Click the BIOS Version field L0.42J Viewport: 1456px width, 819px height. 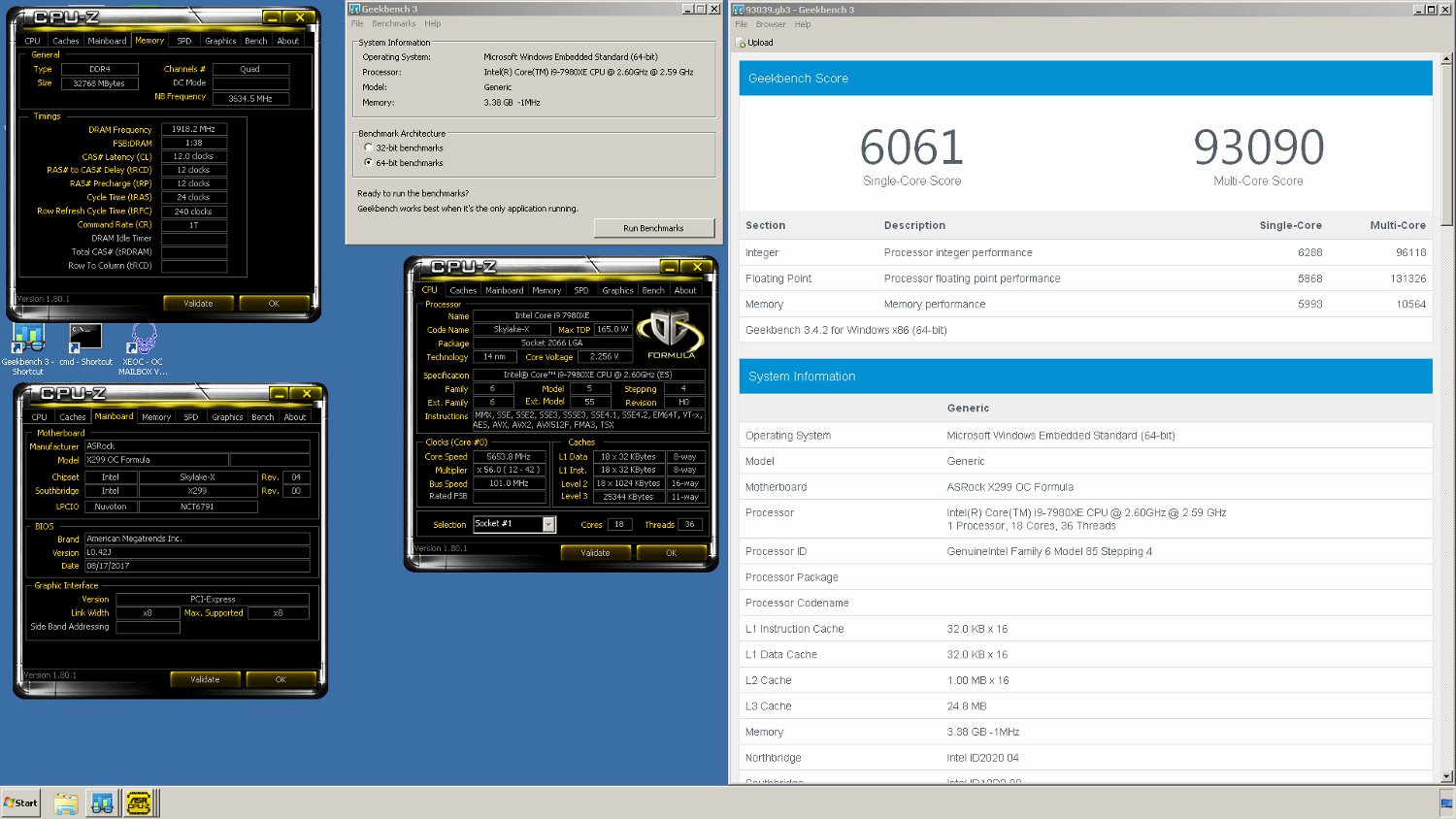pyautogui.click(x=197, y=552)
